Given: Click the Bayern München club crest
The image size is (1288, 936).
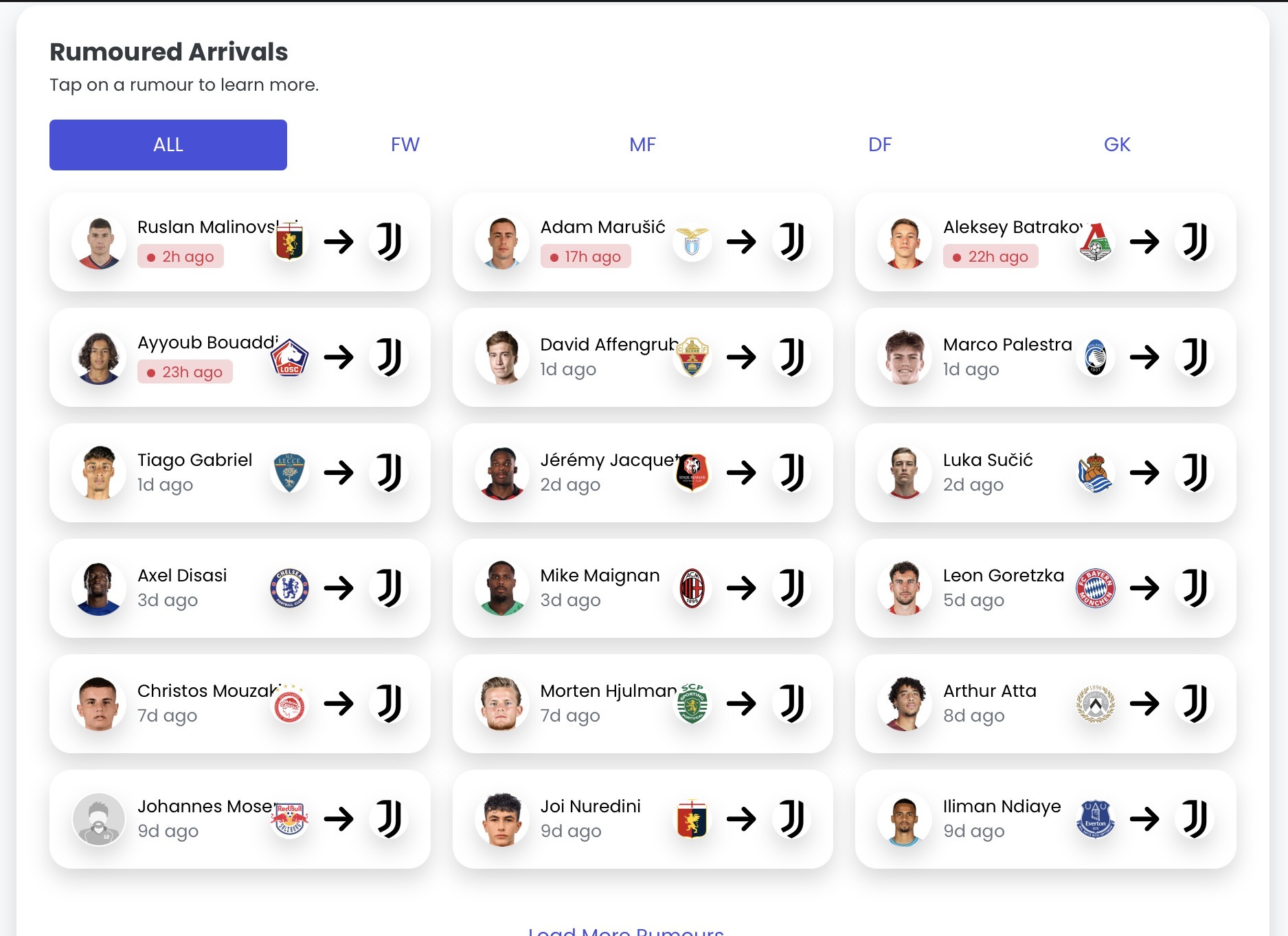Looking at the screenshot, I should click(1095, 588).
